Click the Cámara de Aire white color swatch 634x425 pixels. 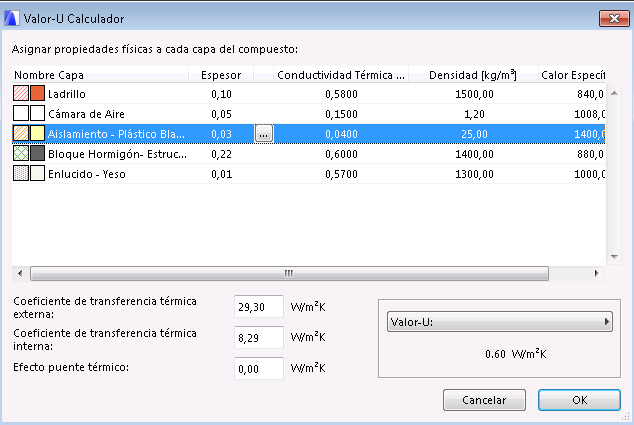pos(37,113)
